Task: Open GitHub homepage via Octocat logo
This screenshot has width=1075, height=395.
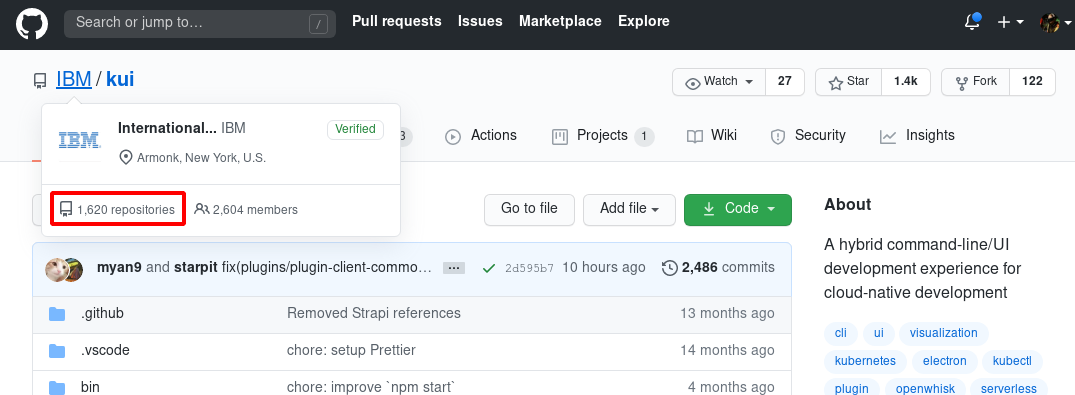Action: 32,23
